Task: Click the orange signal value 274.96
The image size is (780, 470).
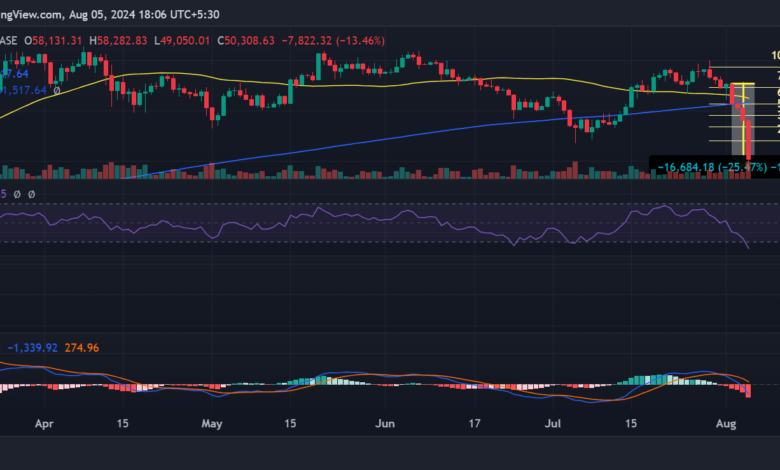Action: [81, 347]
